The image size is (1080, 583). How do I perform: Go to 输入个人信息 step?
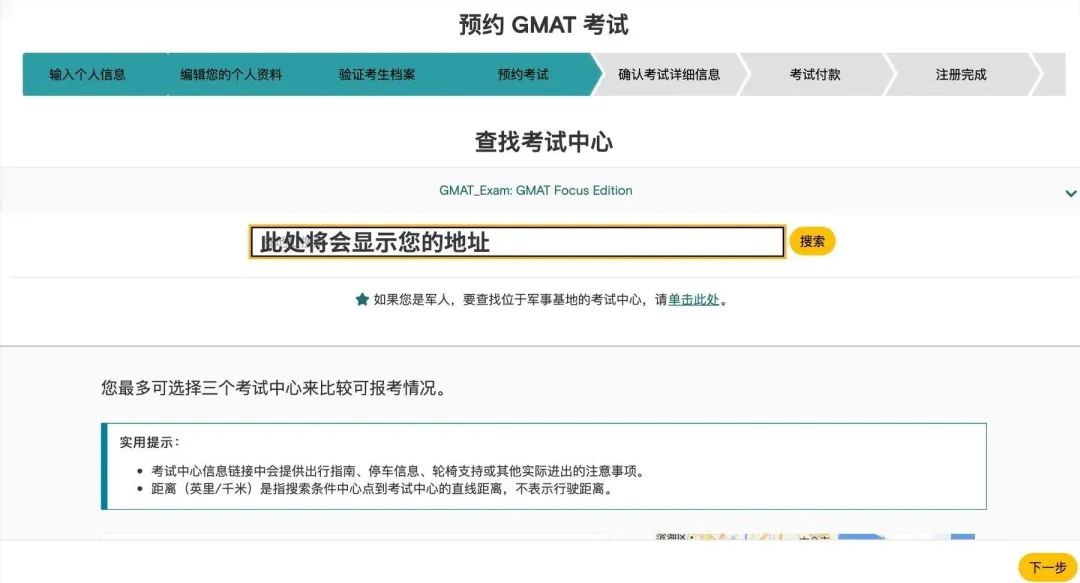click(x=88, y=74)
